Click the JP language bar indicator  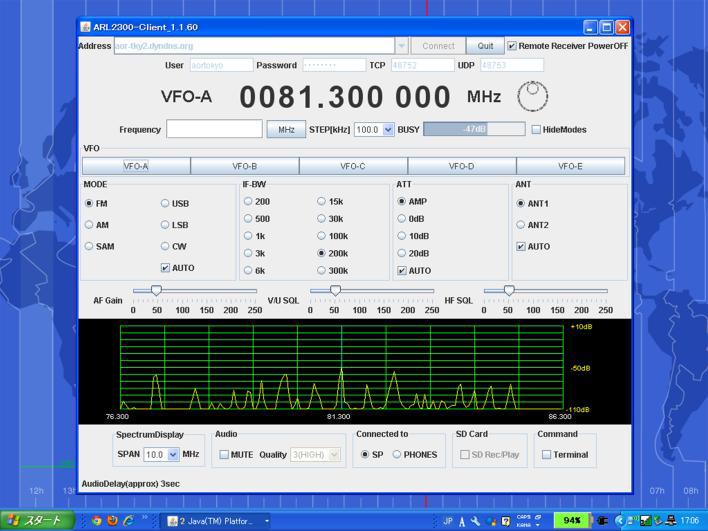click(448, 521)
